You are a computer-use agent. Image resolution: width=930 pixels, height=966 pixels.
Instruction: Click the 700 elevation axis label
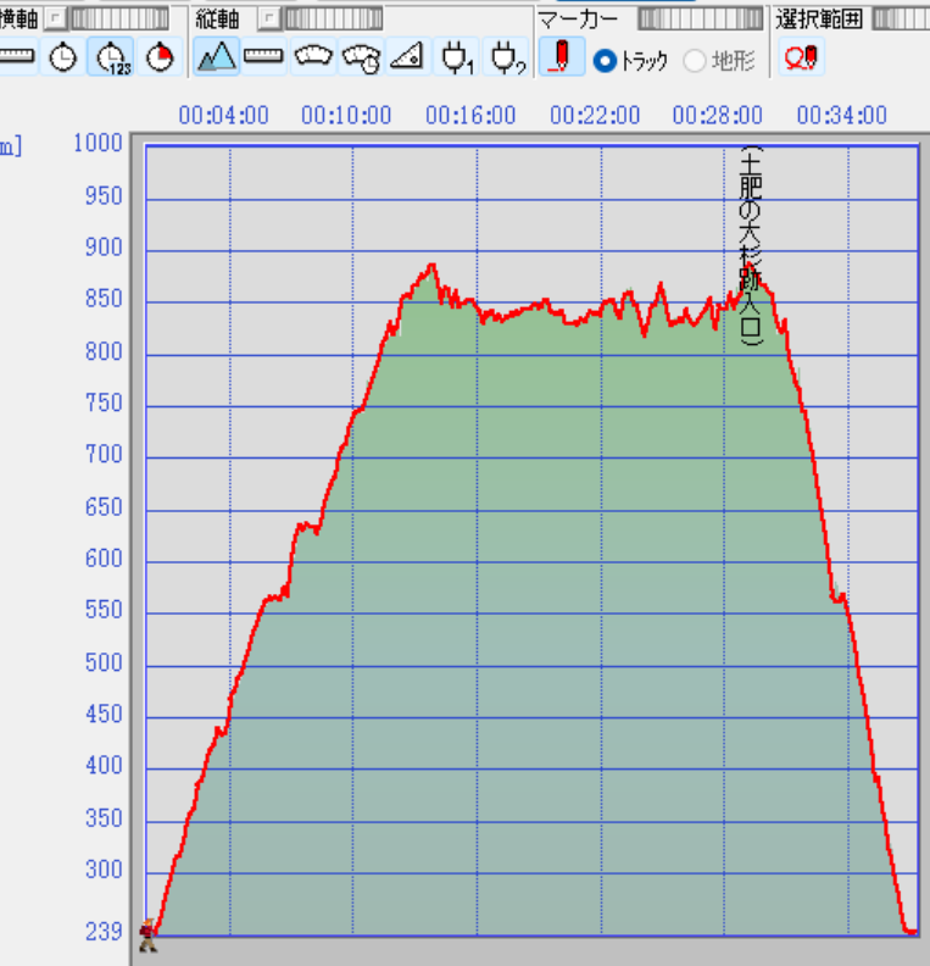pyautogui.click(x=103, y=454)
